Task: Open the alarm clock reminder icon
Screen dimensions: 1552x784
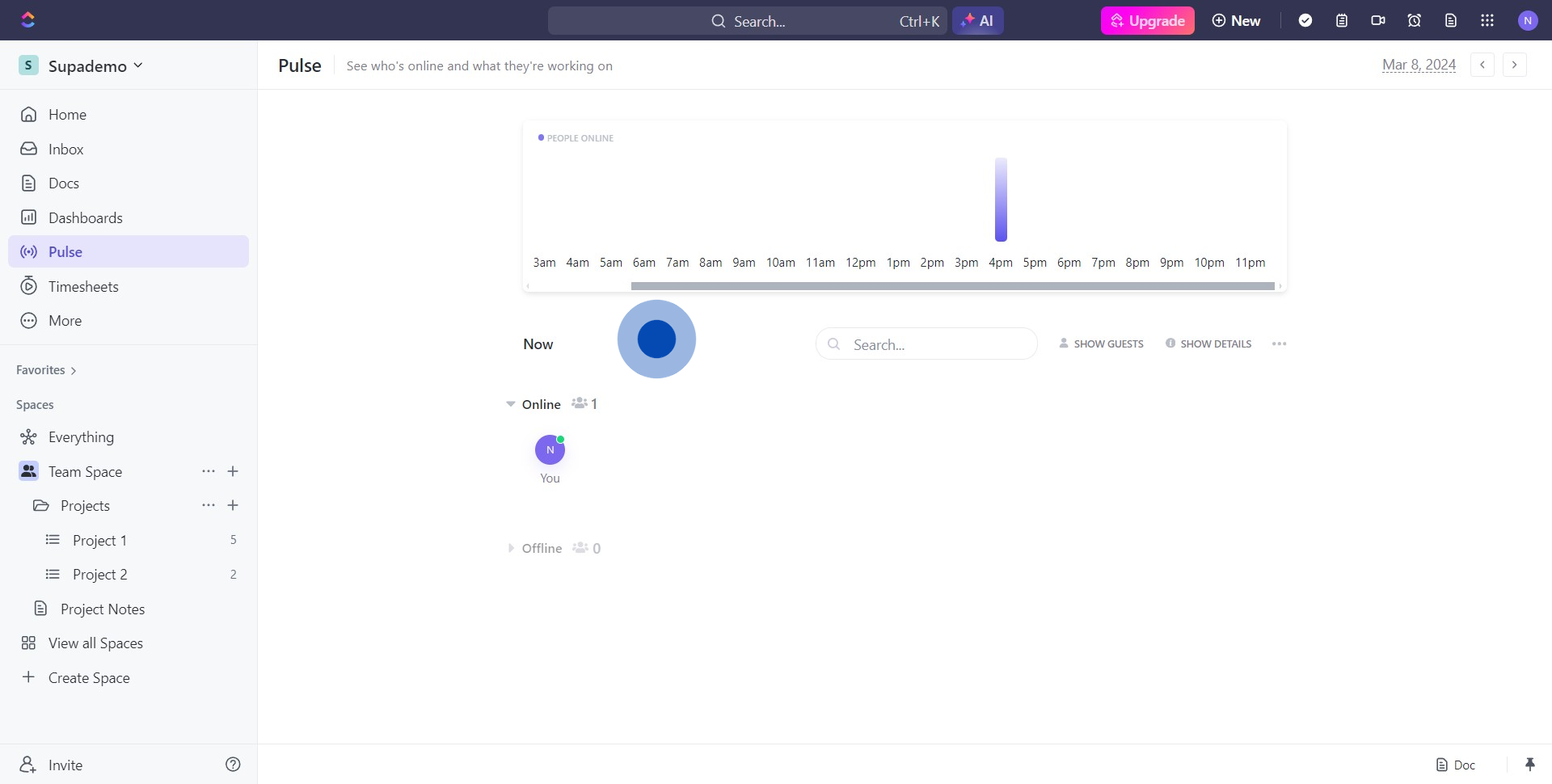Action: pyautogui.click(x=1415, y=20)
